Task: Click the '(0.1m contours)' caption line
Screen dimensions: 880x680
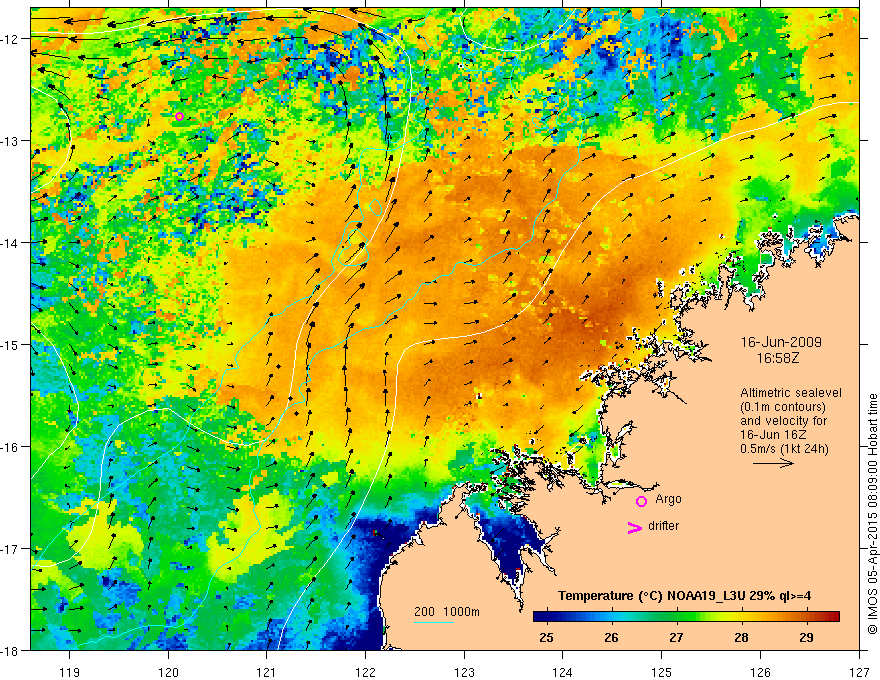Action: point(783,407)
